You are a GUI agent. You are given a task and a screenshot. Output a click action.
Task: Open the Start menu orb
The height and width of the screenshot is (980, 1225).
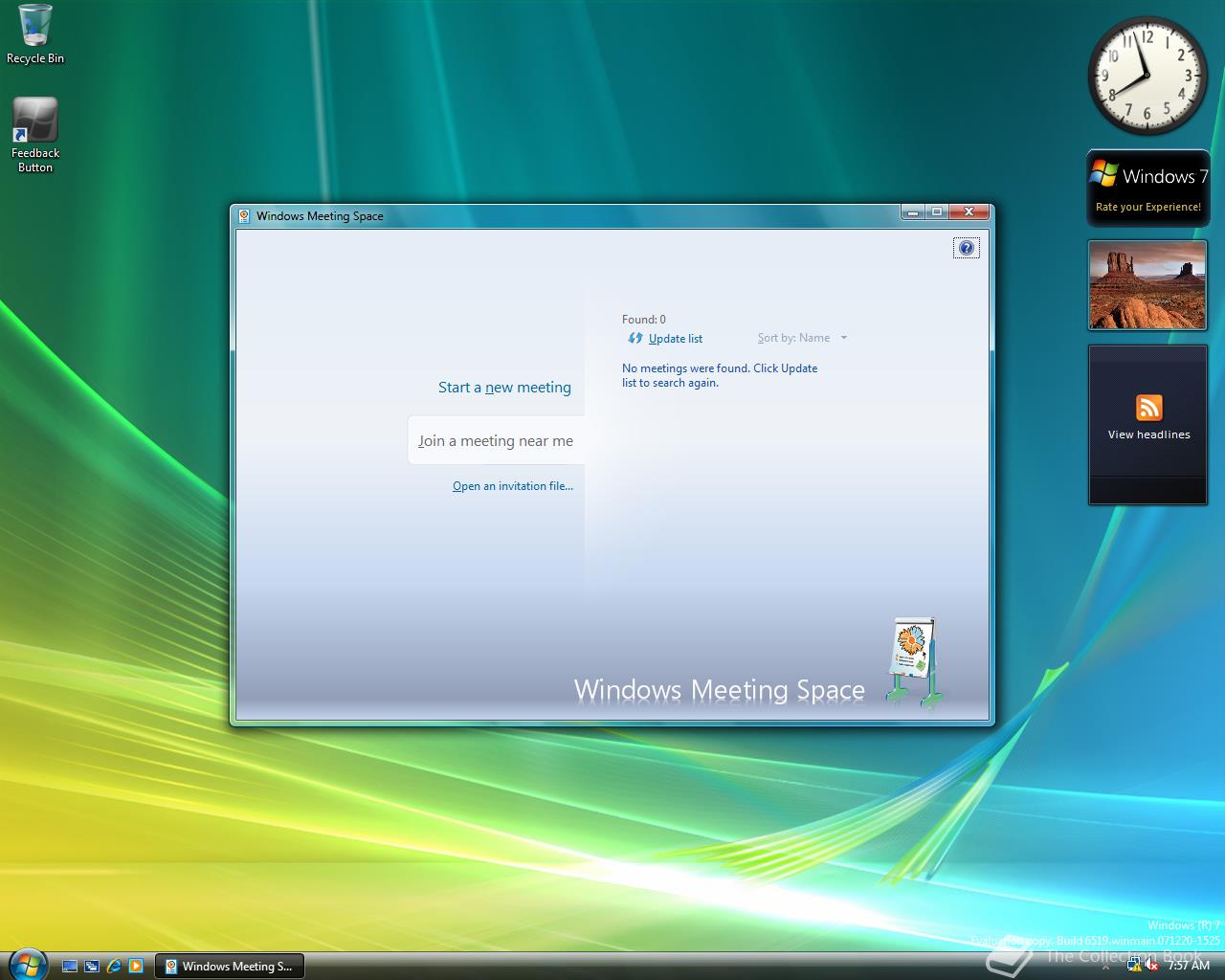(26, 964)
